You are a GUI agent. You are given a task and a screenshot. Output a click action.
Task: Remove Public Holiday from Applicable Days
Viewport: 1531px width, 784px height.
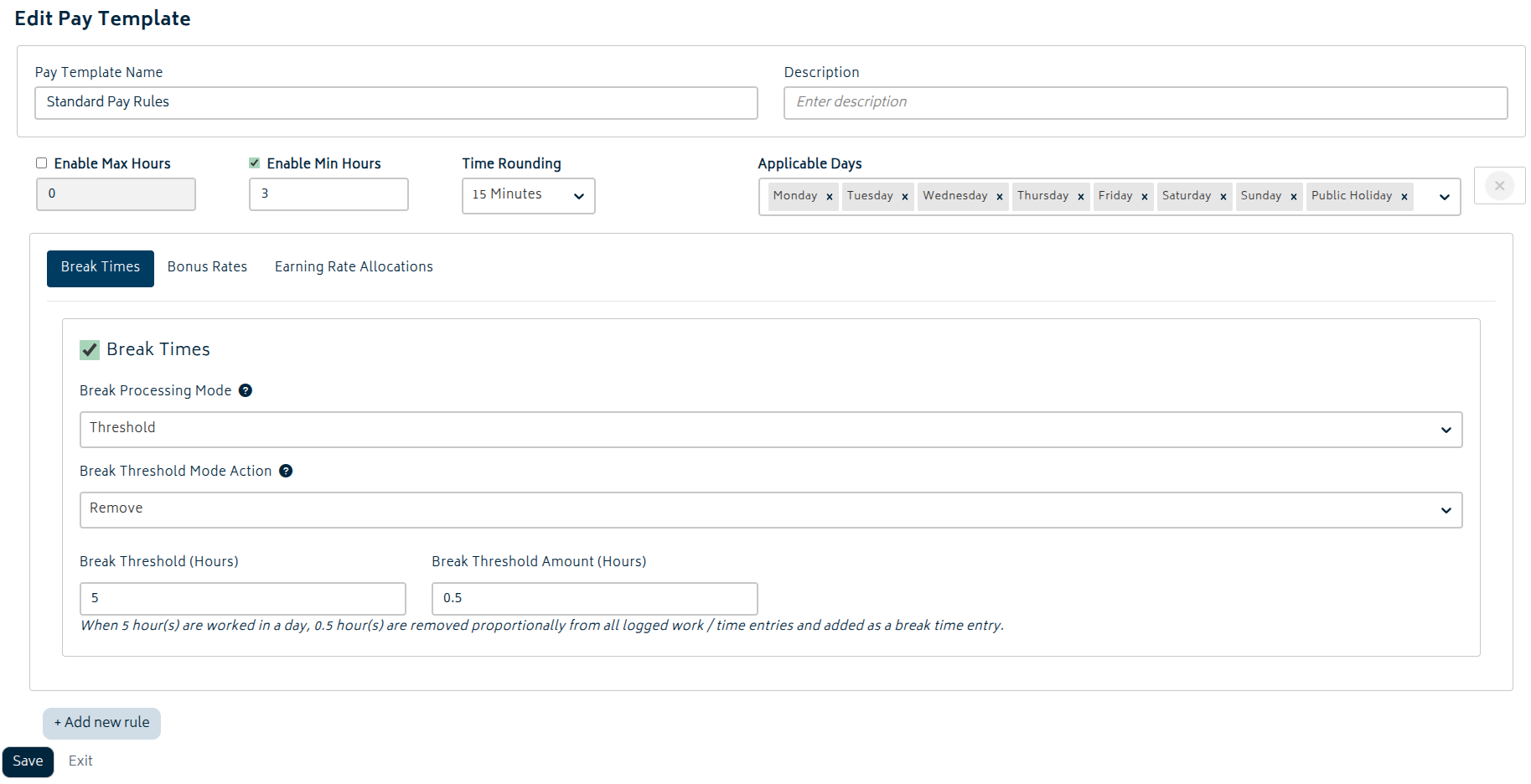1404,197
